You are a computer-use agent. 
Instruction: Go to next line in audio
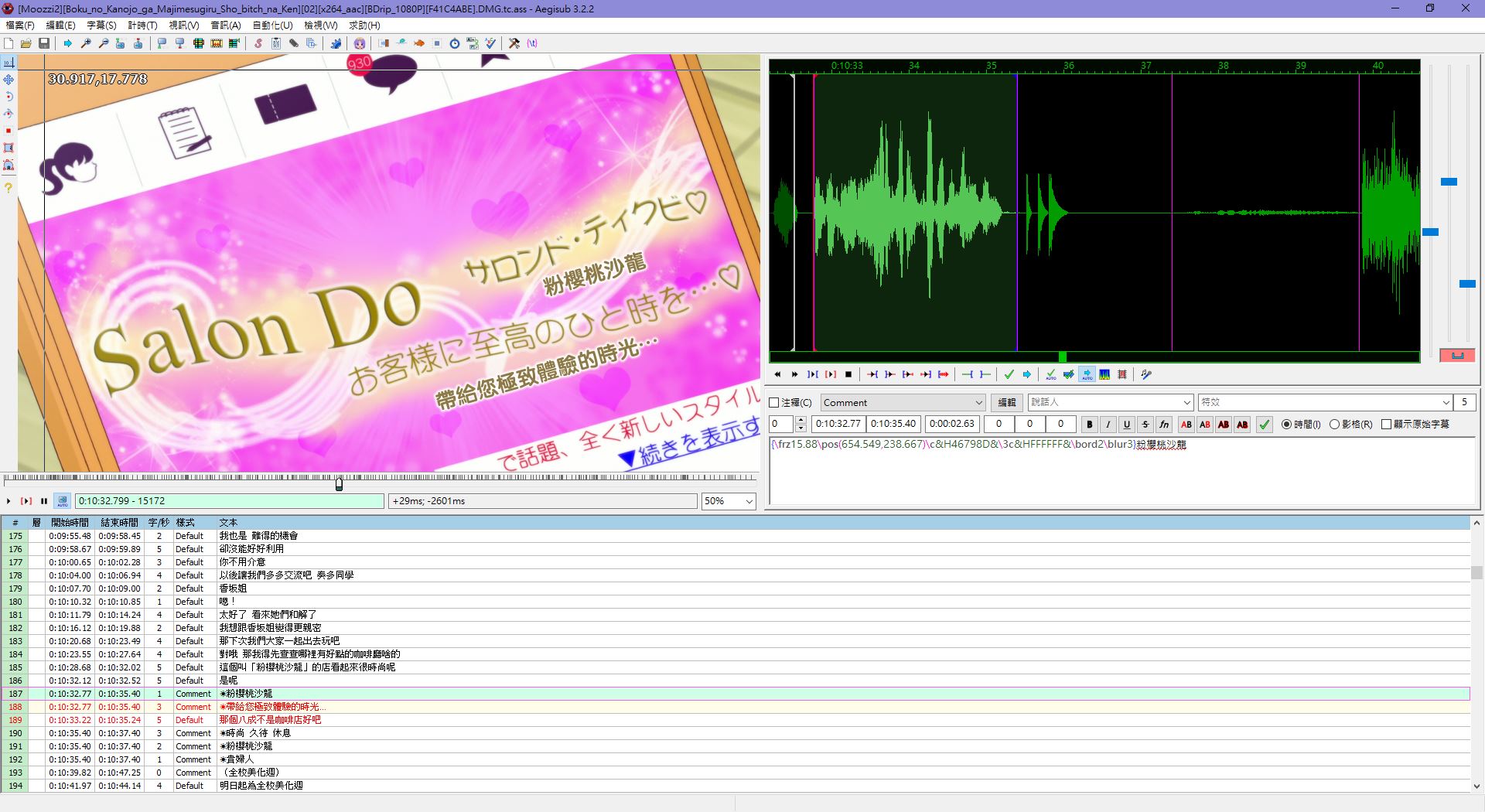pos(795,374)
